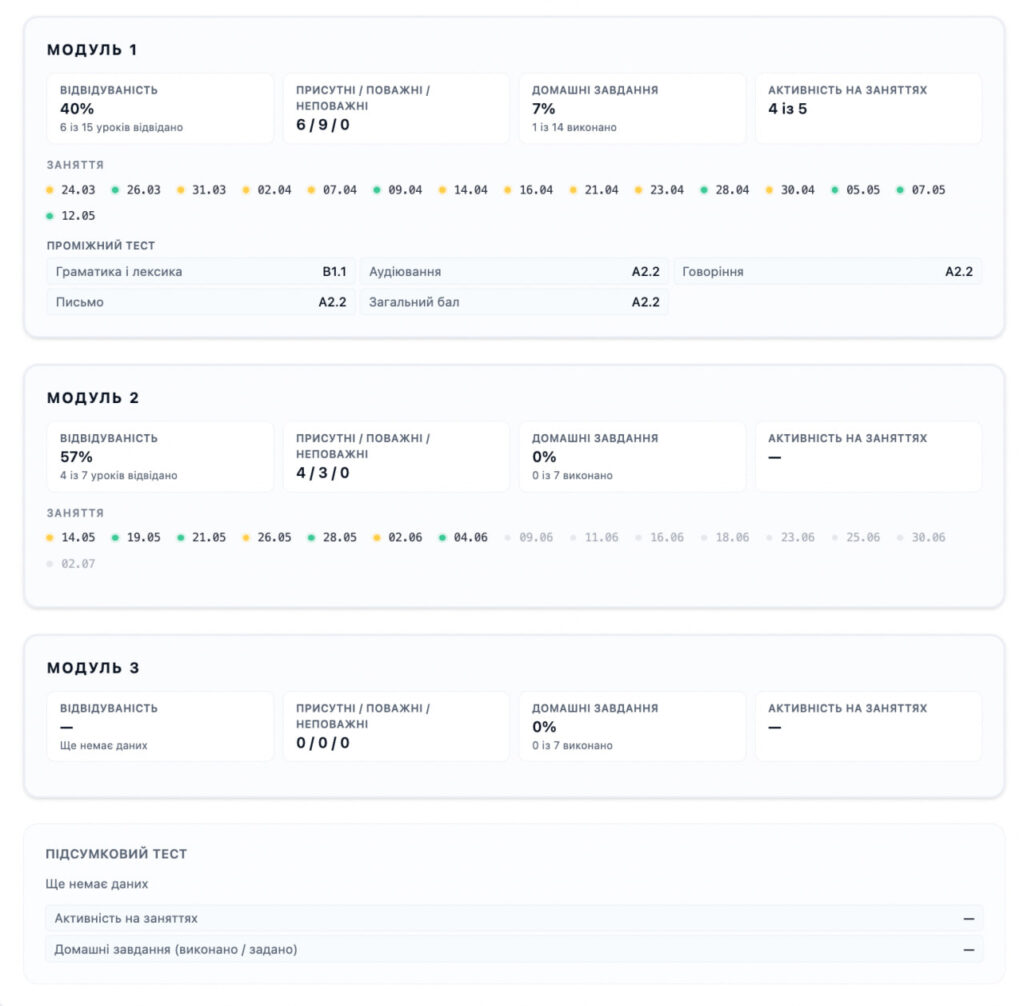Click the 7% homework value in Модуль 1

coord(543,108)
